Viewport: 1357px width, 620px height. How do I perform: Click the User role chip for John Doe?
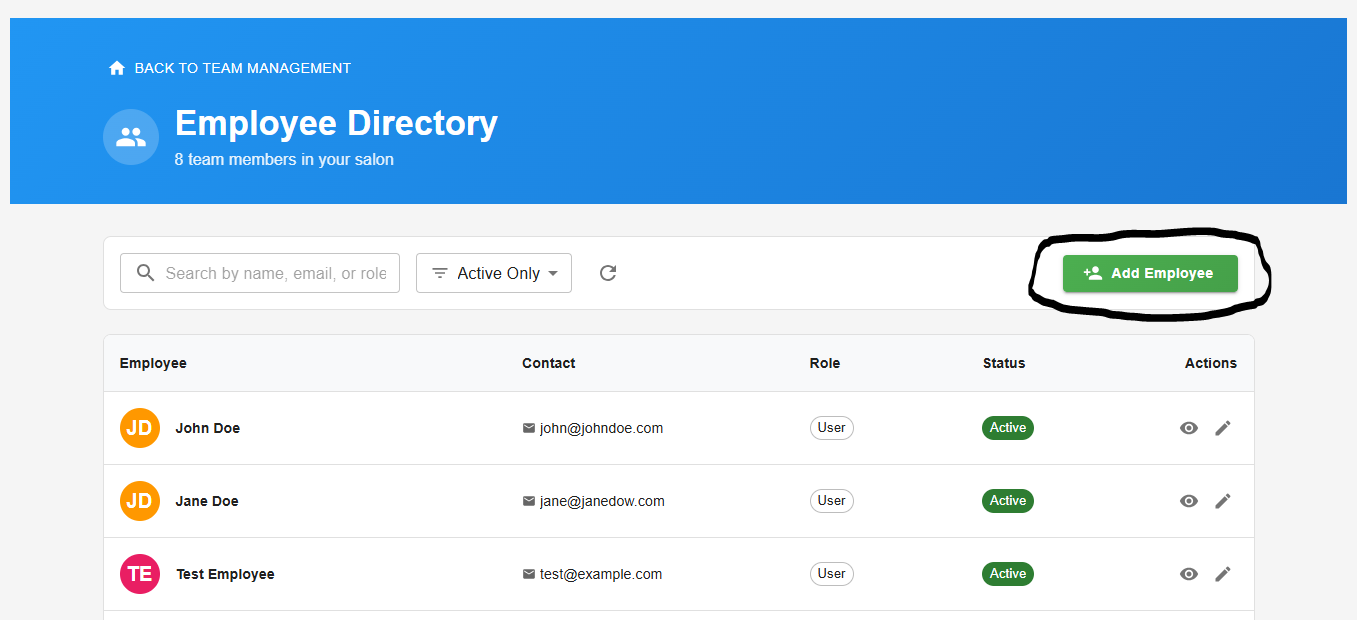pos(832,428)
